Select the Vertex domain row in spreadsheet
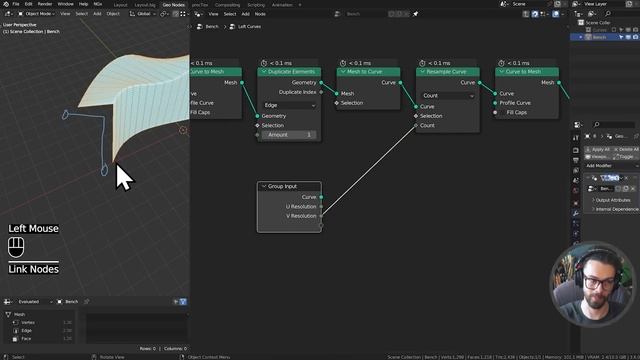The height and width of the screenshot is (360, 640). pos(42,322)
